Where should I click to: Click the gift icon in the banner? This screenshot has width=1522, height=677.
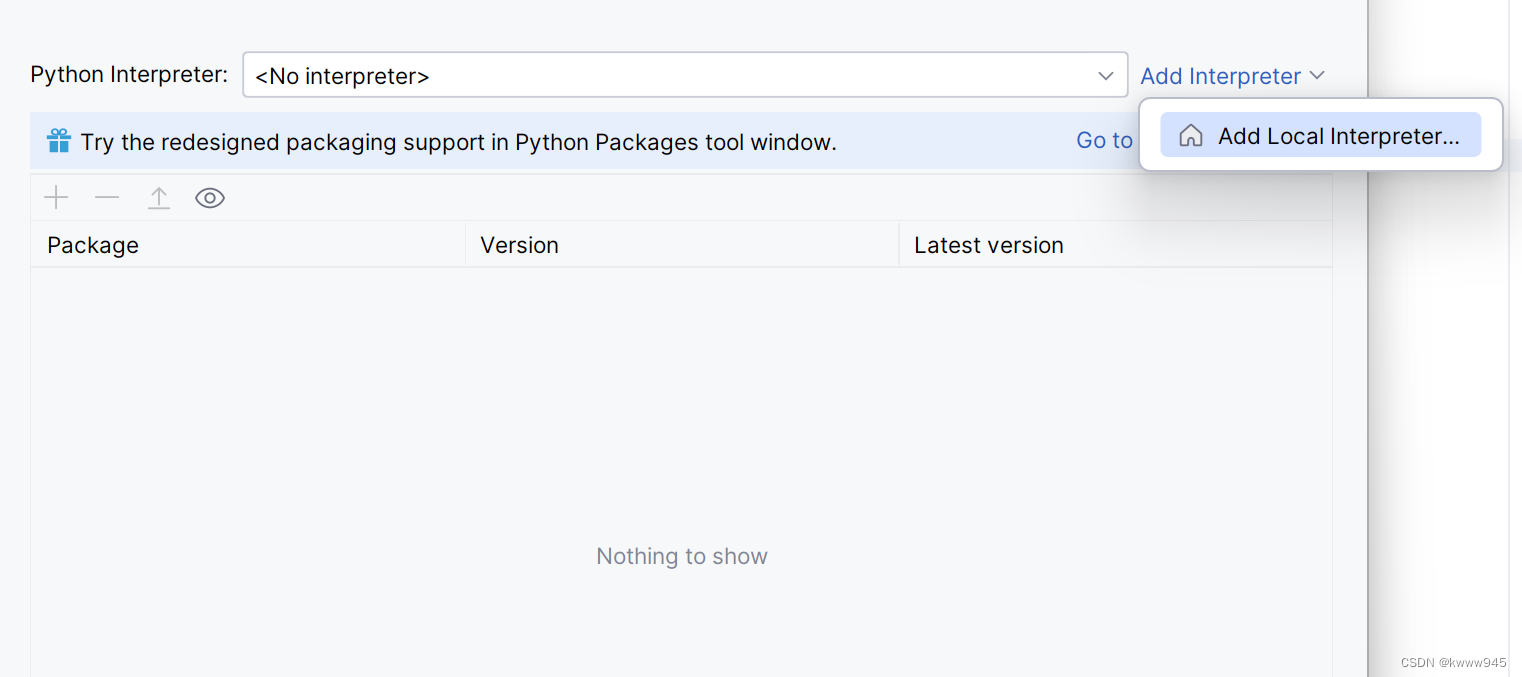tap(59, 141)
